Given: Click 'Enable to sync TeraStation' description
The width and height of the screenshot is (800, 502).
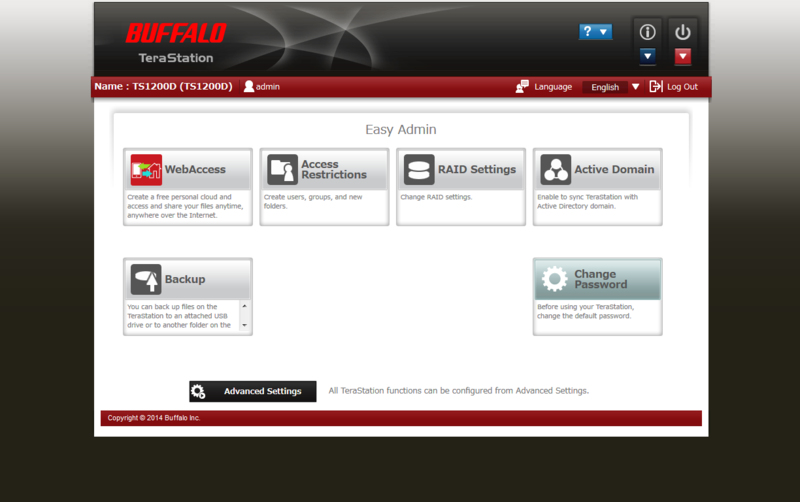Looking at the screenshot, I should point(587,202).
